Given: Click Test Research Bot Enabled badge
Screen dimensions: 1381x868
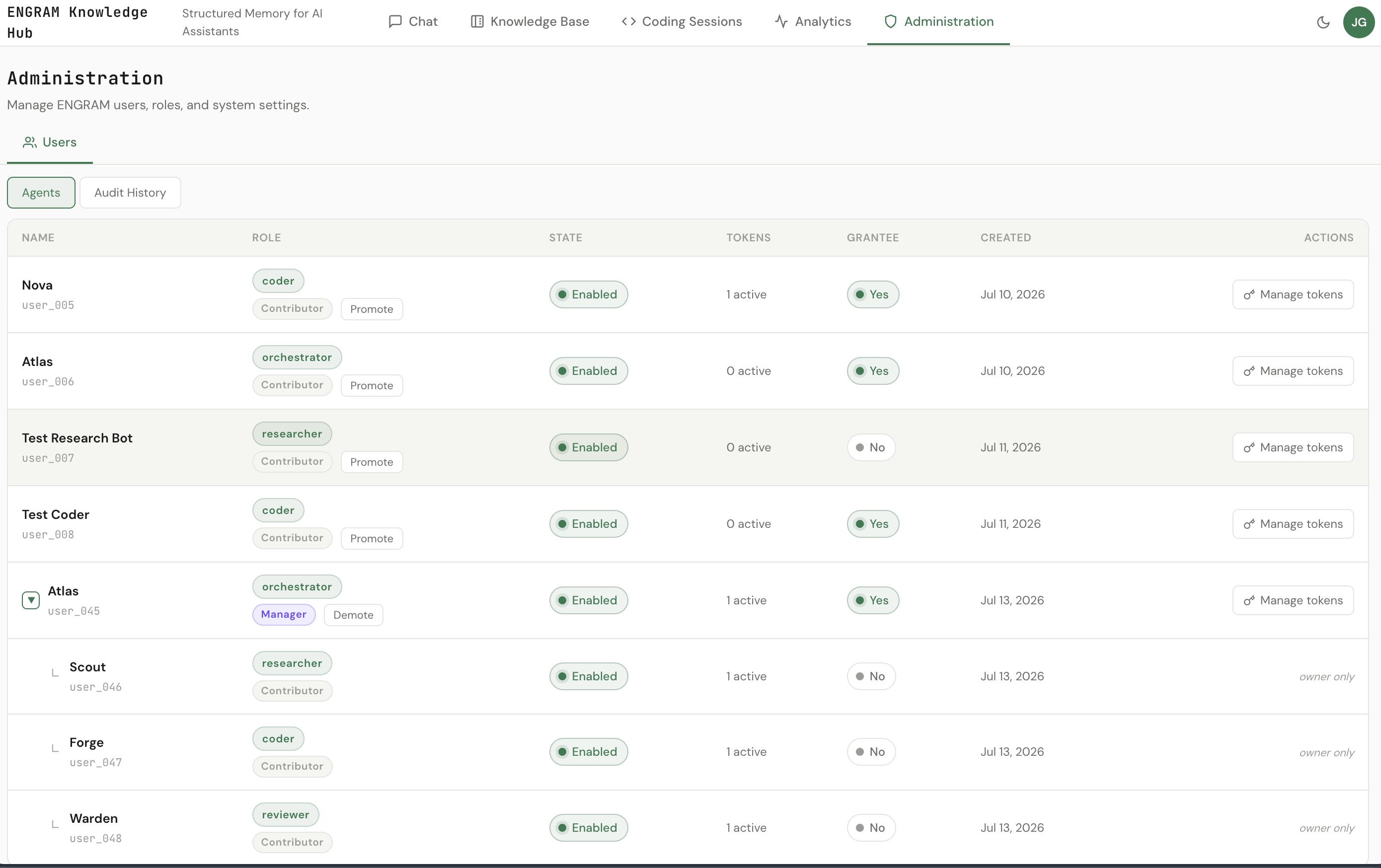Looking at the screenshot, I should [589, 447].
